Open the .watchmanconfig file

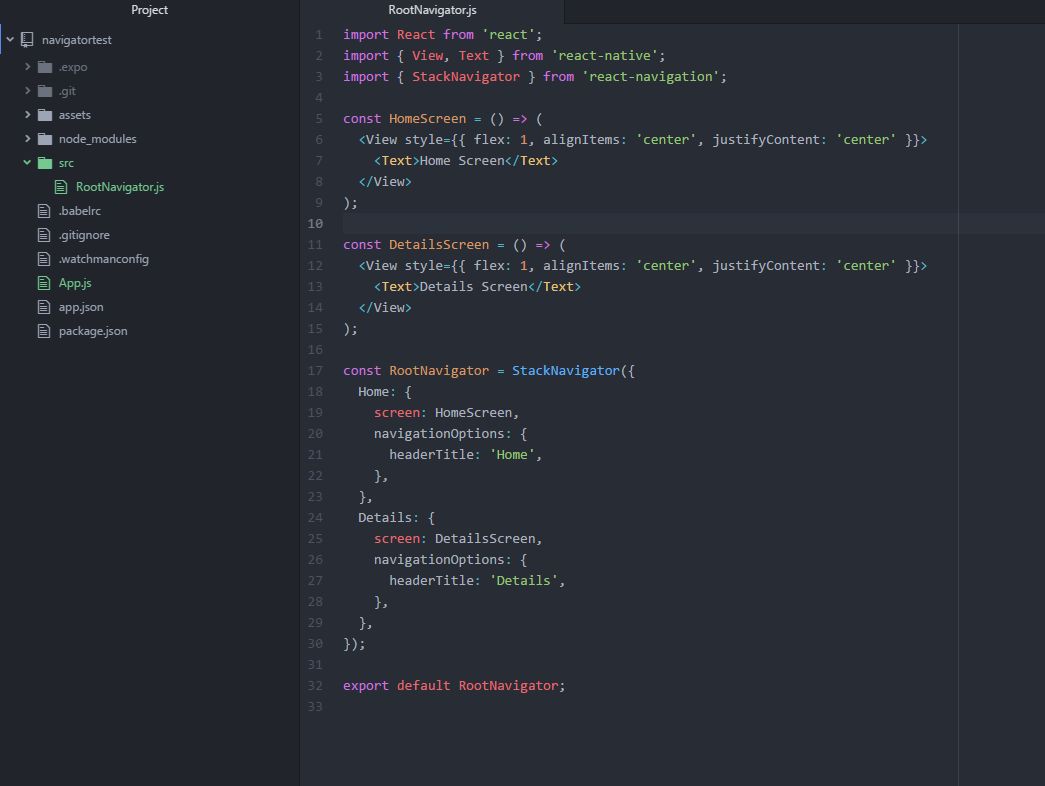[103, 259]
